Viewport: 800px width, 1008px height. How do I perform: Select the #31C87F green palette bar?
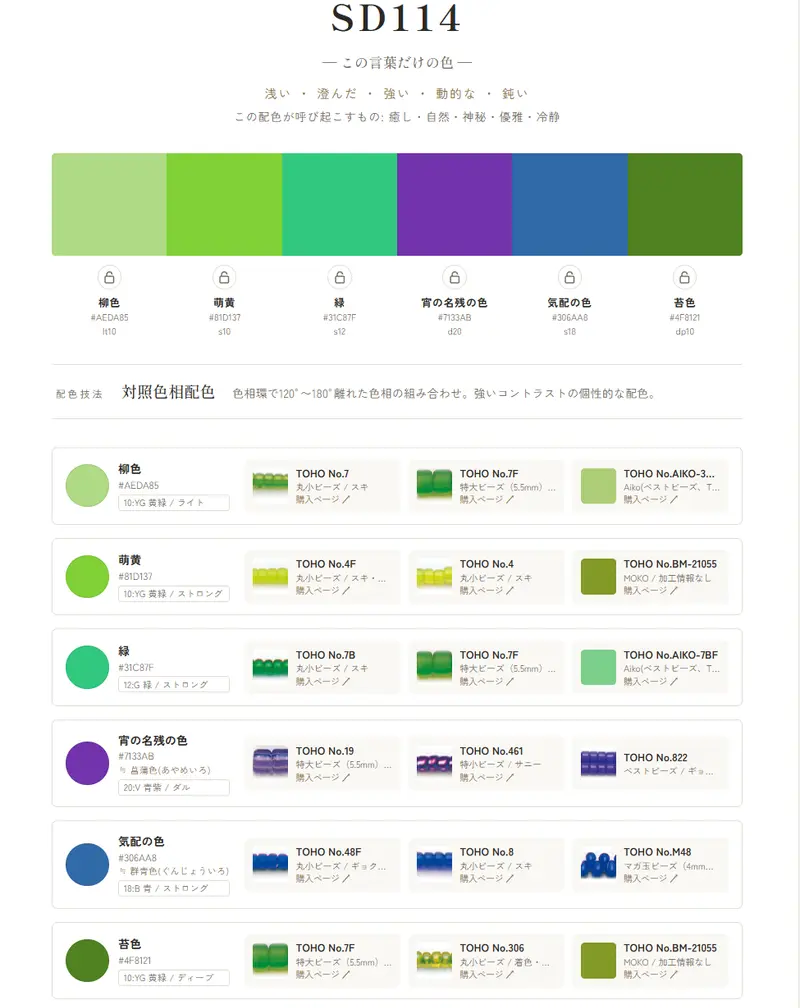(x=340, y=204)
